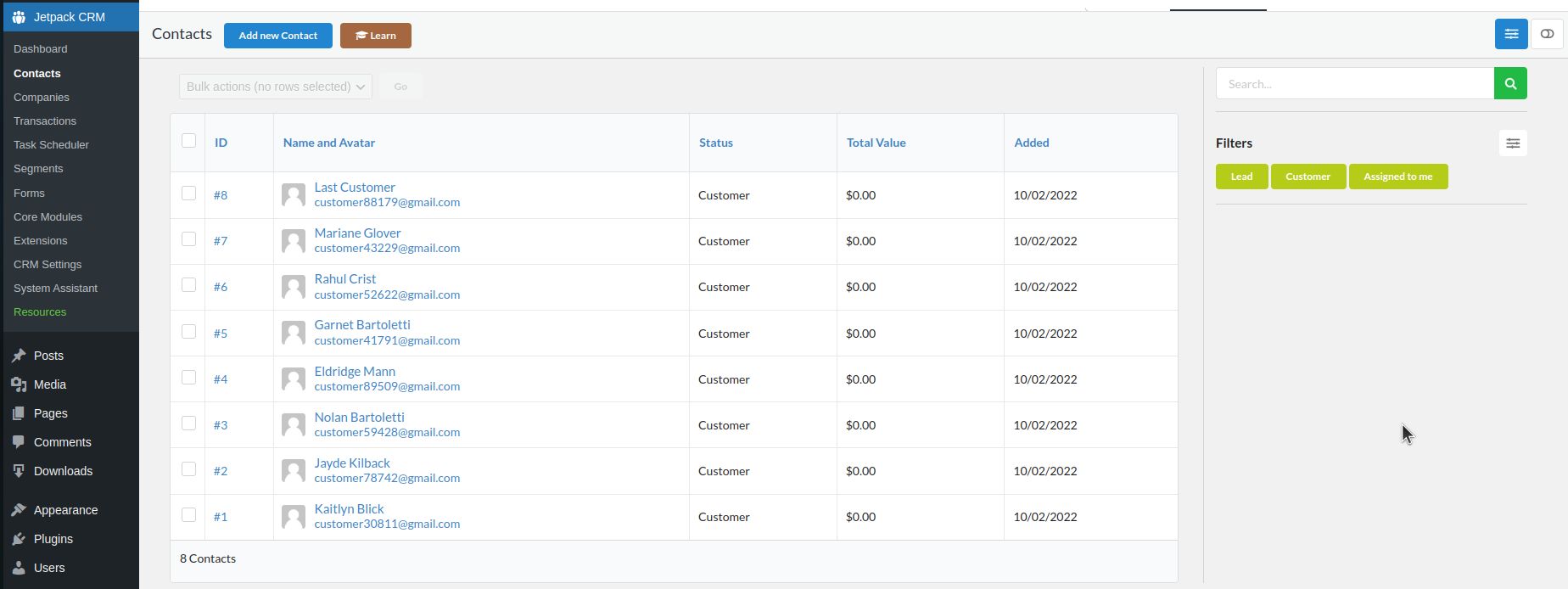Click the Posts pin icon in sidebar
This screenshot has width=1568, height=589.
click(x=19, y=356)
